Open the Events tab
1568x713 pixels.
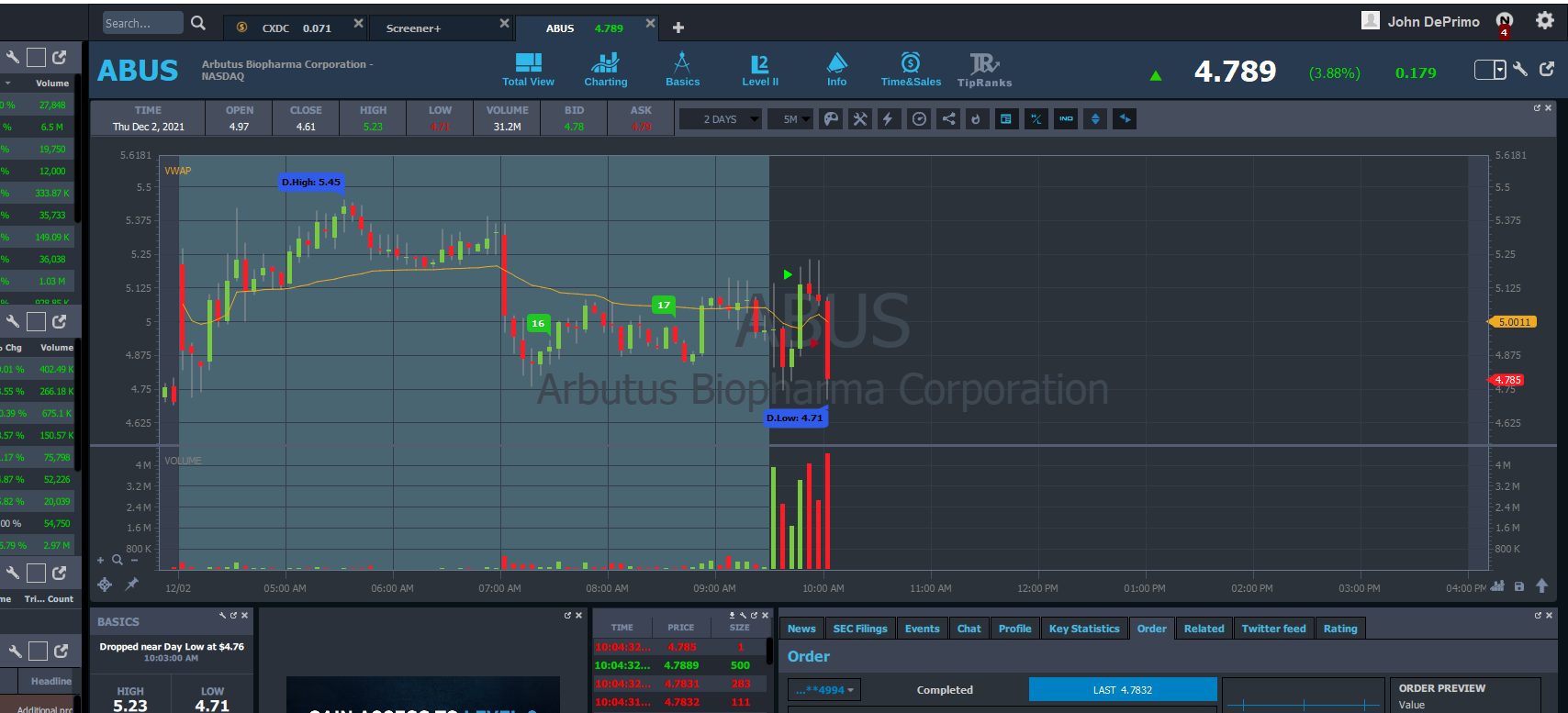(x=923, y=629)
